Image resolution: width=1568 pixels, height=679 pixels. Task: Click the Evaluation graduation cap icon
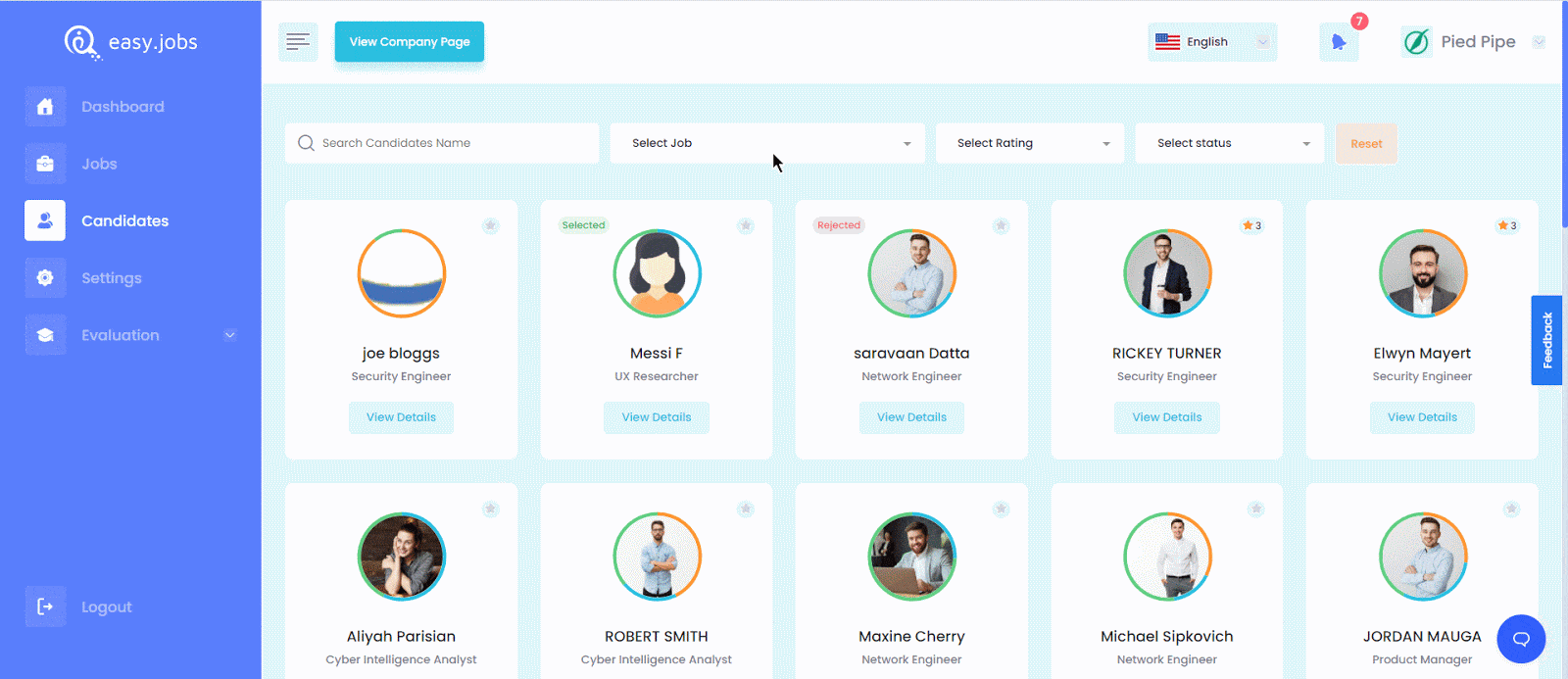click(x=45, y=335)
